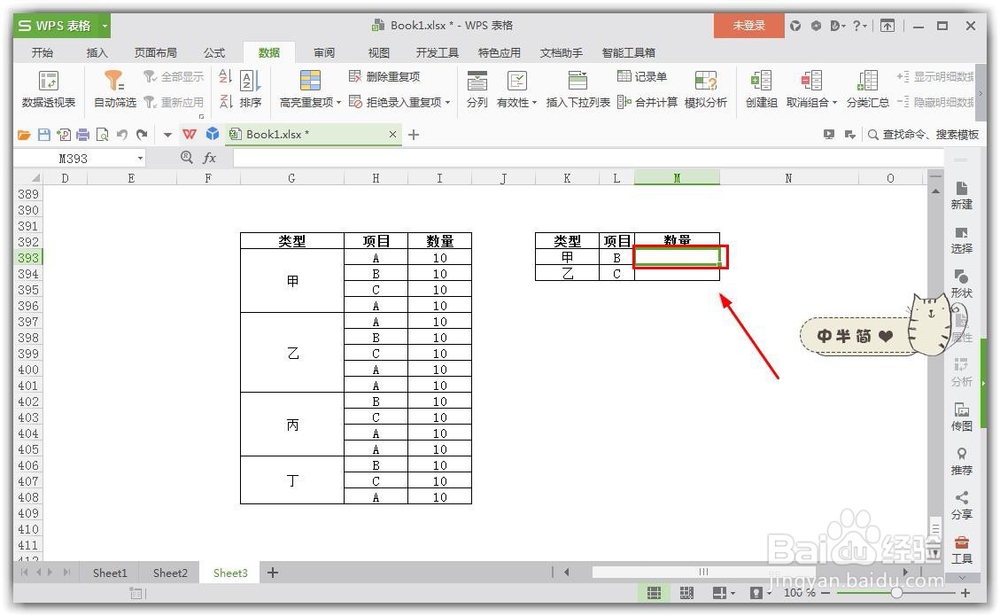
Task: Click Show All (全部显示) filter button
Action: pyautogui.click(x=173, y=77)
